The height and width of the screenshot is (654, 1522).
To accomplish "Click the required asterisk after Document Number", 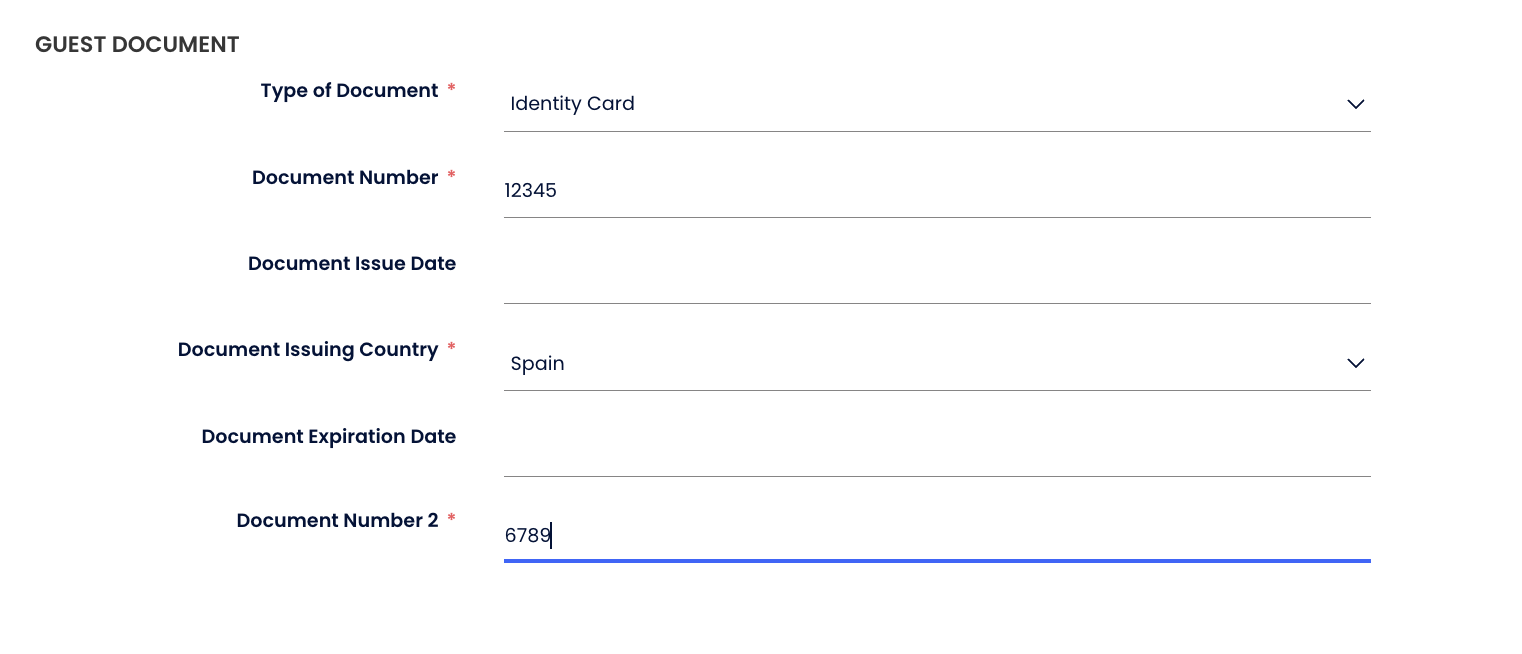I will pyautogui.click(x=451, y=176).
